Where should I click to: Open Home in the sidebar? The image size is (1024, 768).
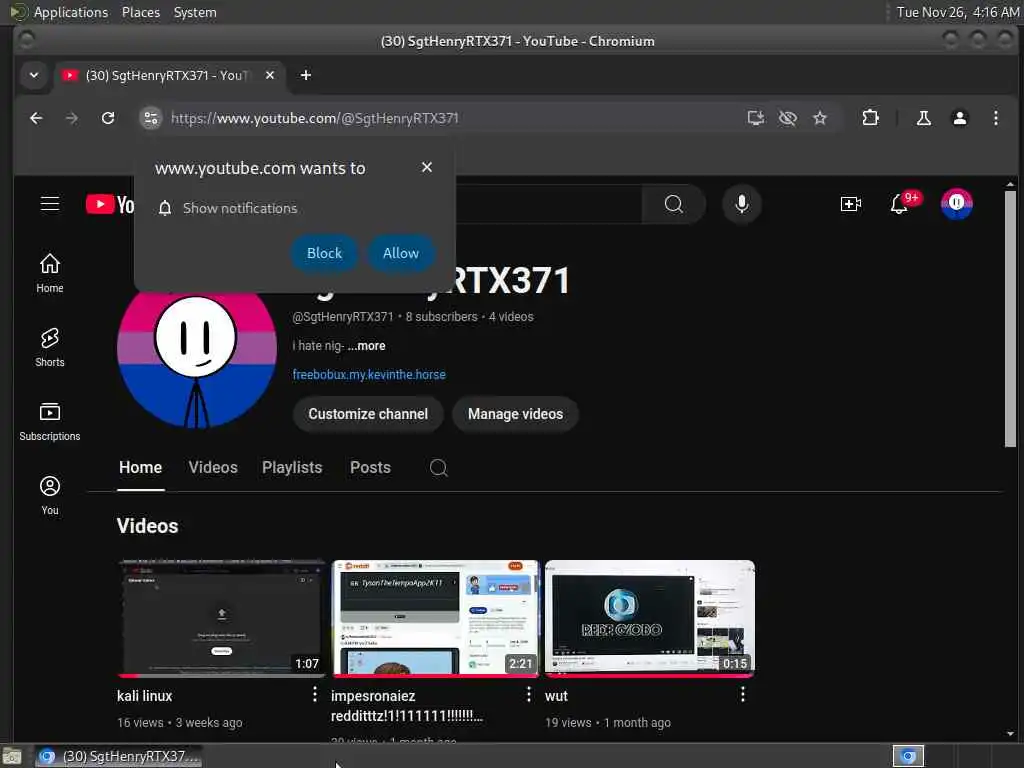point(50,273)
